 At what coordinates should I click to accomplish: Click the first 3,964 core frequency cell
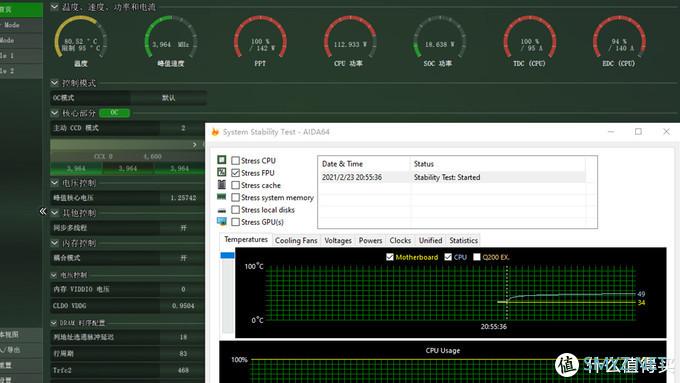tap(76, 168)
